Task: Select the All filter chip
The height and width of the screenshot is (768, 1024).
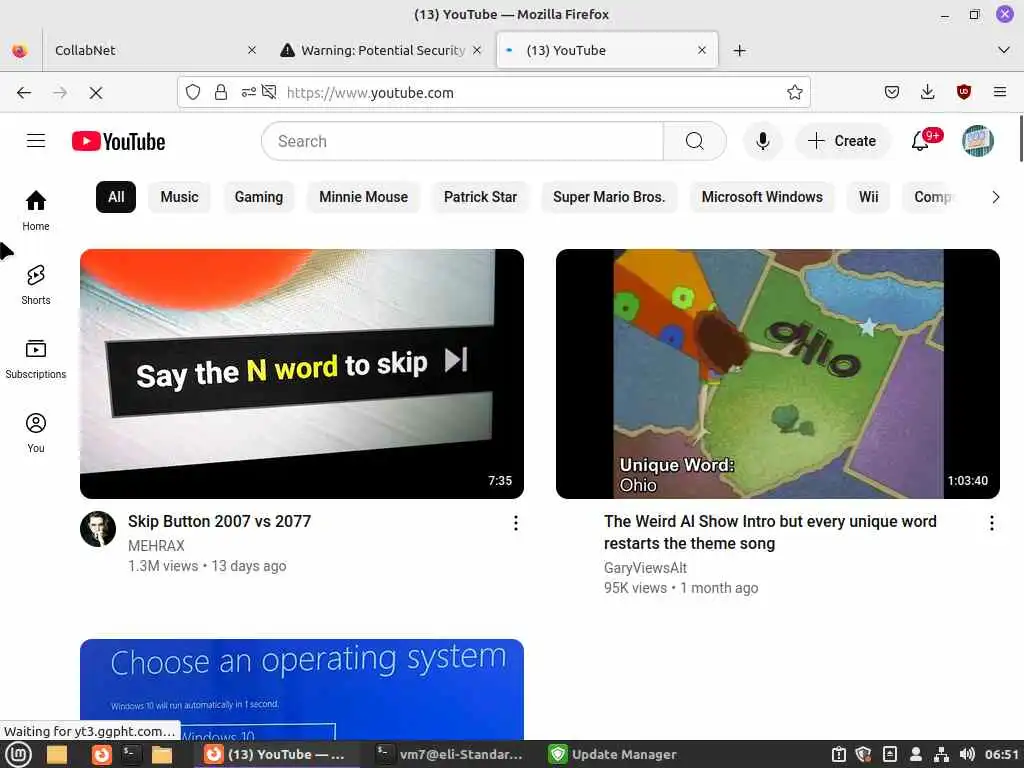Action: coord(116,197)
